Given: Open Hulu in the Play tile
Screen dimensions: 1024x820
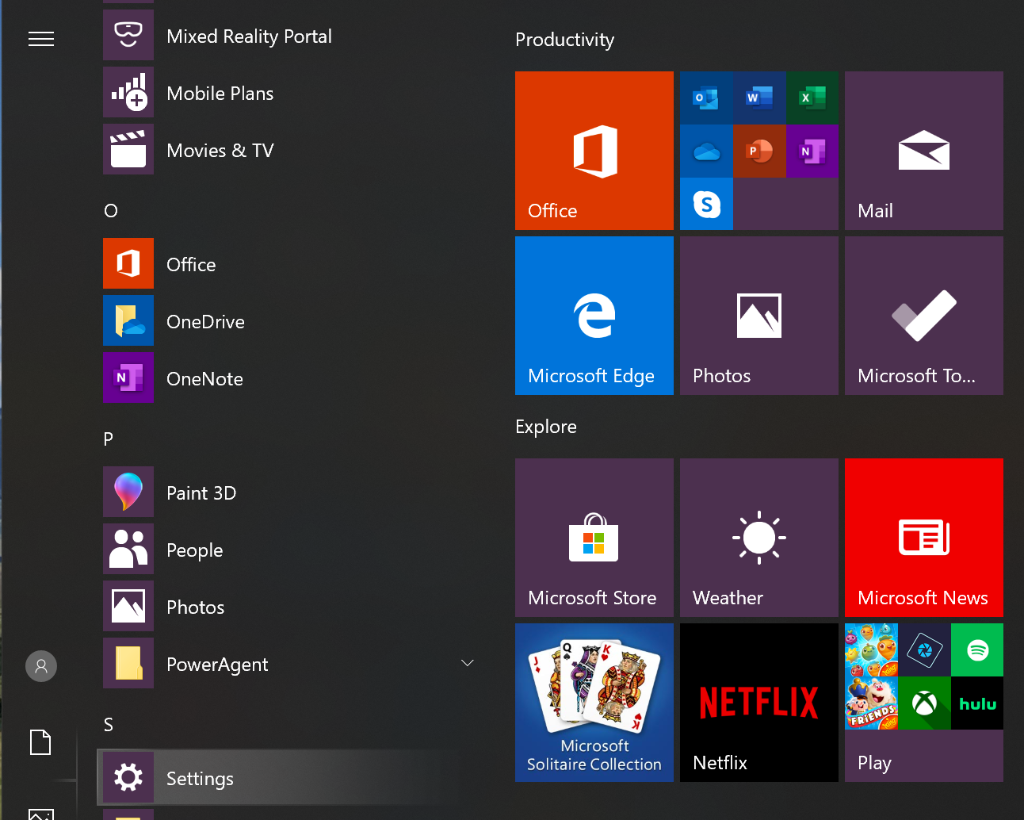Looking at the screenshot, I should coord(977,703).
